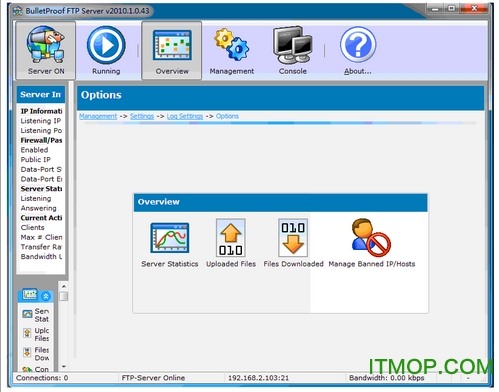499x392 pixels.
Task: Follow the Management breadcrumb link
Action: click(98, 116)
